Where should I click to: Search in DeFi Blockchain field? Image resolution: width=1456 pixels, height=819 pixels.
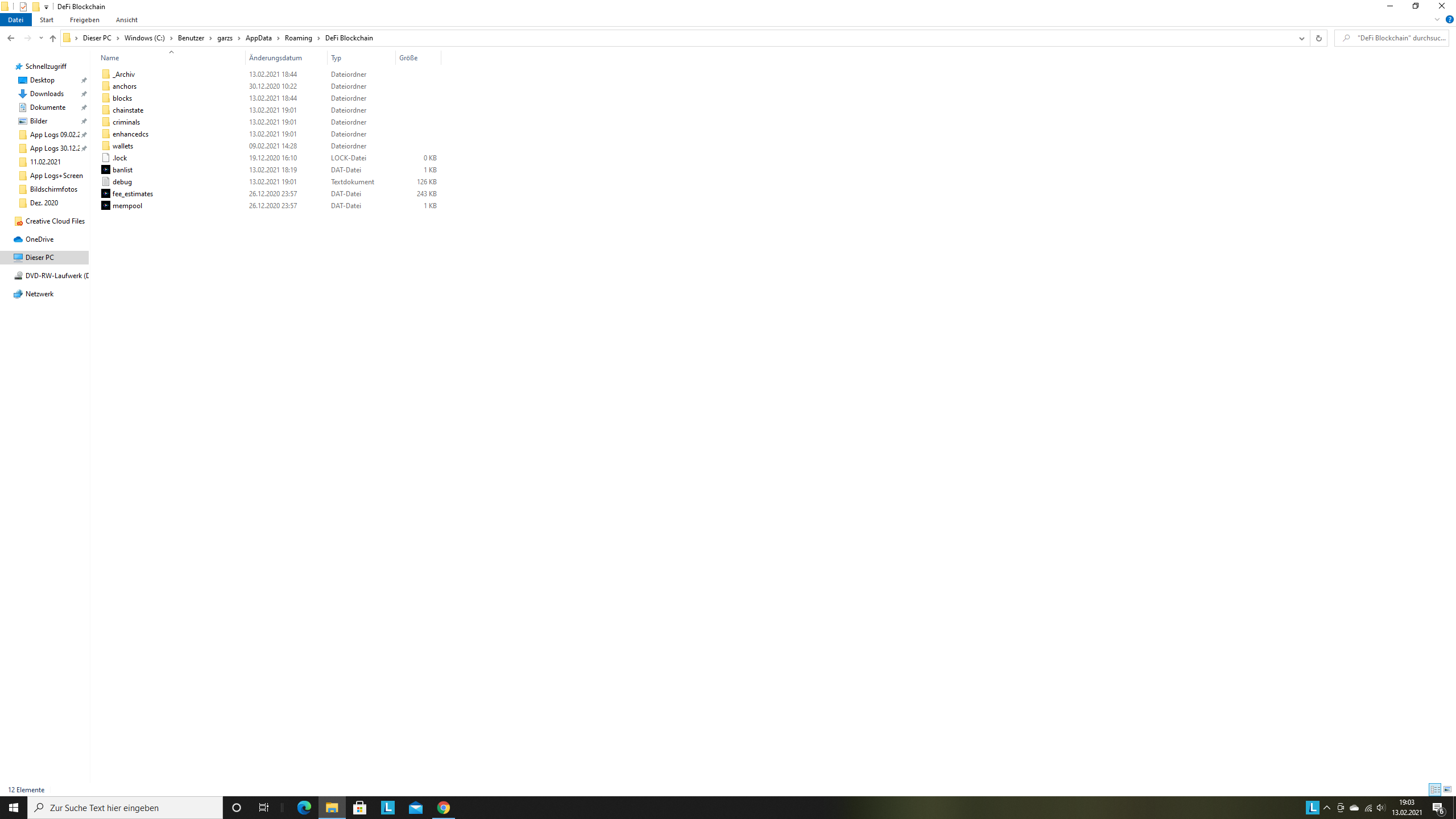pyautogui.click(x=1391, y=38)
